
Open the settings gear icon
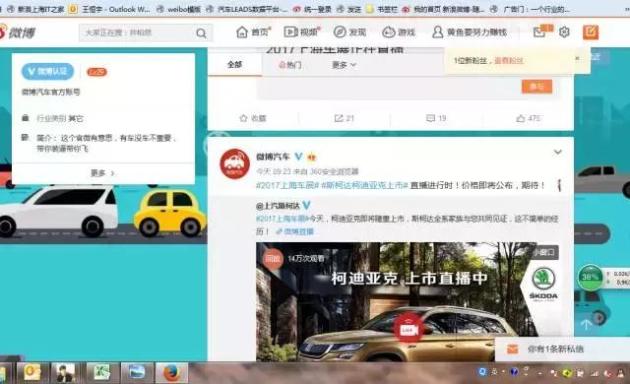pyautogui.click(x=564, y=32)
